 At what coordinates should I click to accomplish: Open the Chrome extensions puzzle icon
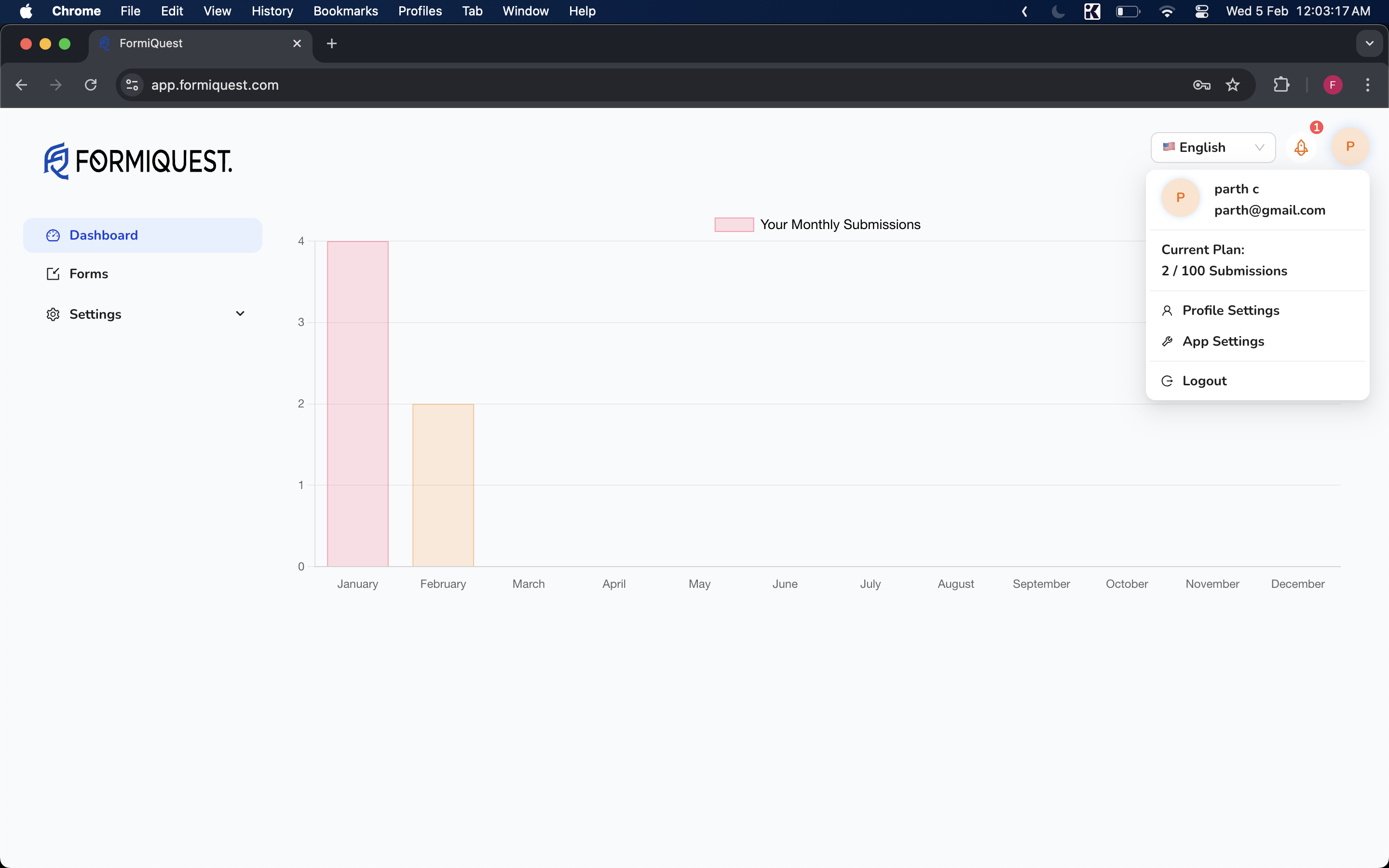click(1281, 85)
